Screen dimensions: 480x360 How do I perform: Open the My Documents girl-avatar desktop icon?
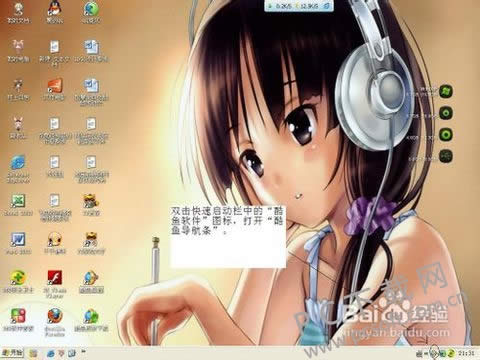[18, 8]
